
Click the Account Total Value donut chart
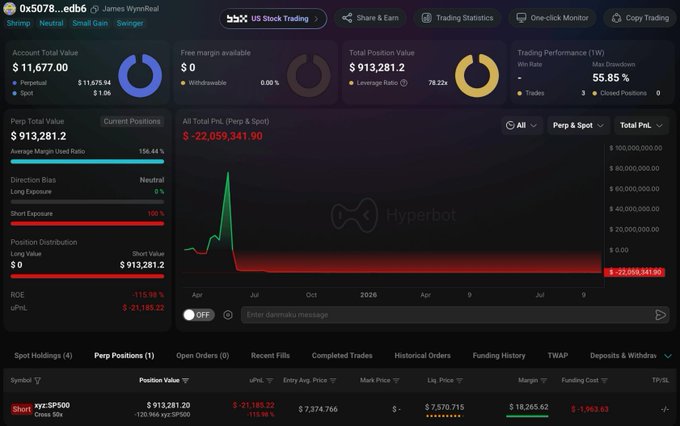(140, 75)
